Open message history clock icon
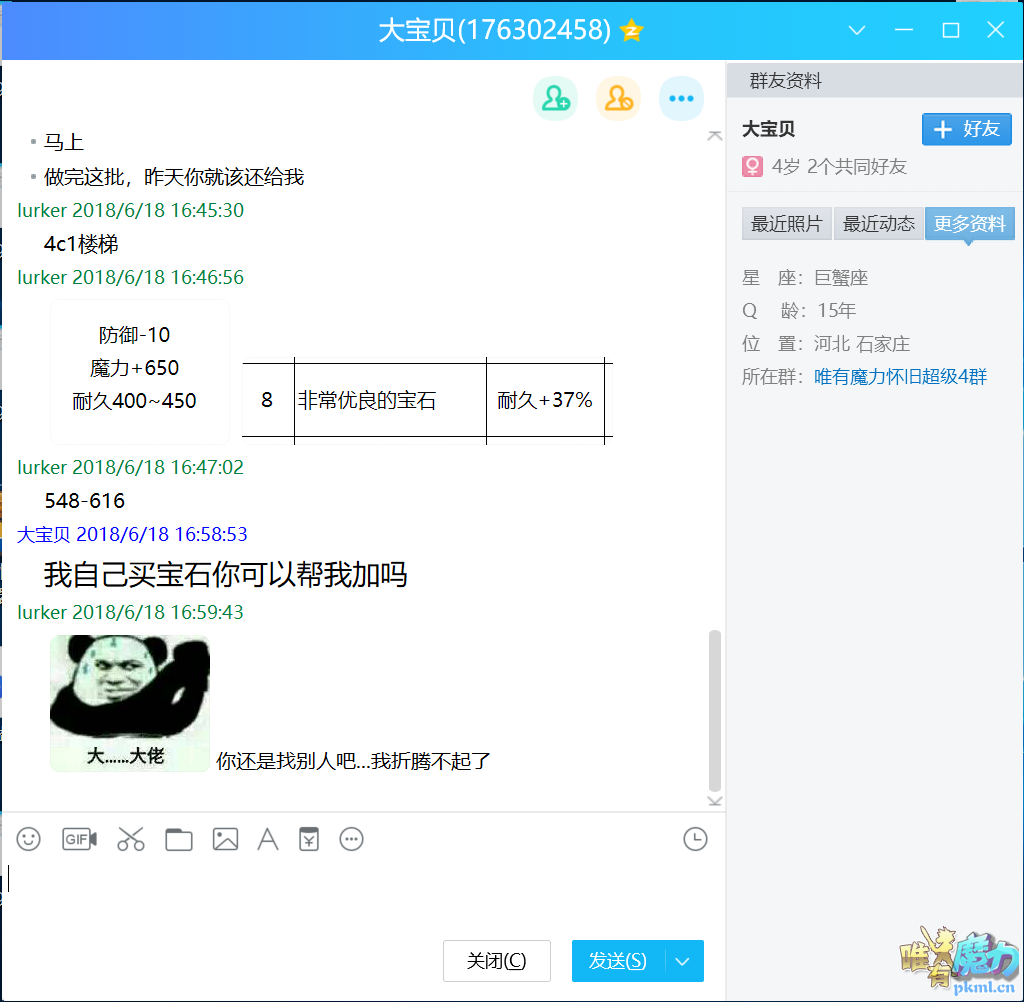Viewport: 1024px width, 1002px height. [695, 839]
